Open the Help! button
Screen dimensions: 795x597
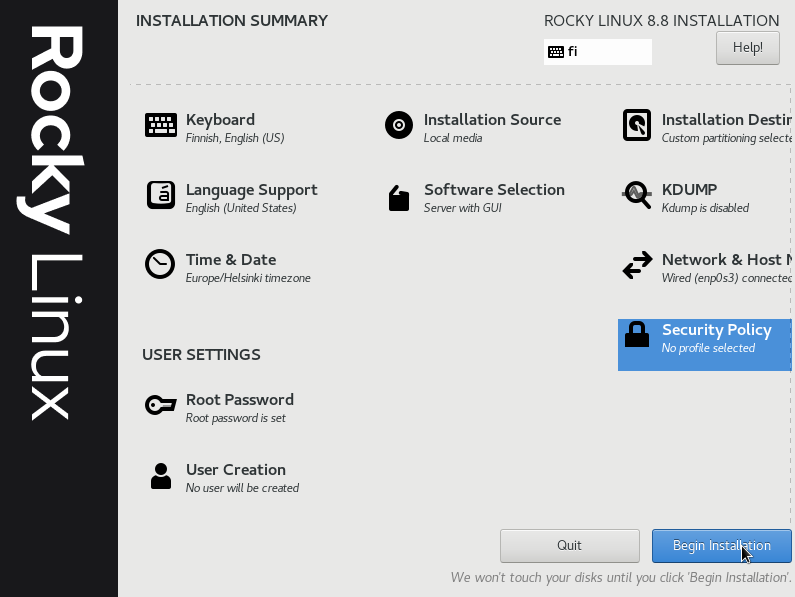point(747,47)
